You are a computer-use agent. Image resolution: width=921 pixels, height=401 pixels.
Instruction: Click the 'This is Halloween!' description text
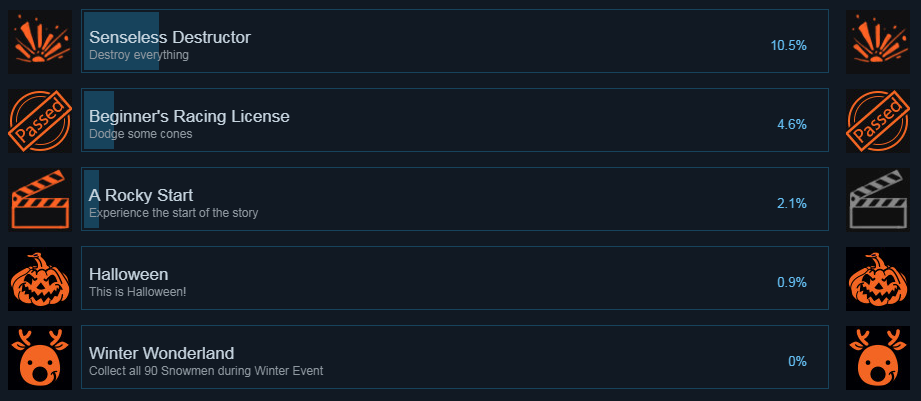[x=137, y=292]
